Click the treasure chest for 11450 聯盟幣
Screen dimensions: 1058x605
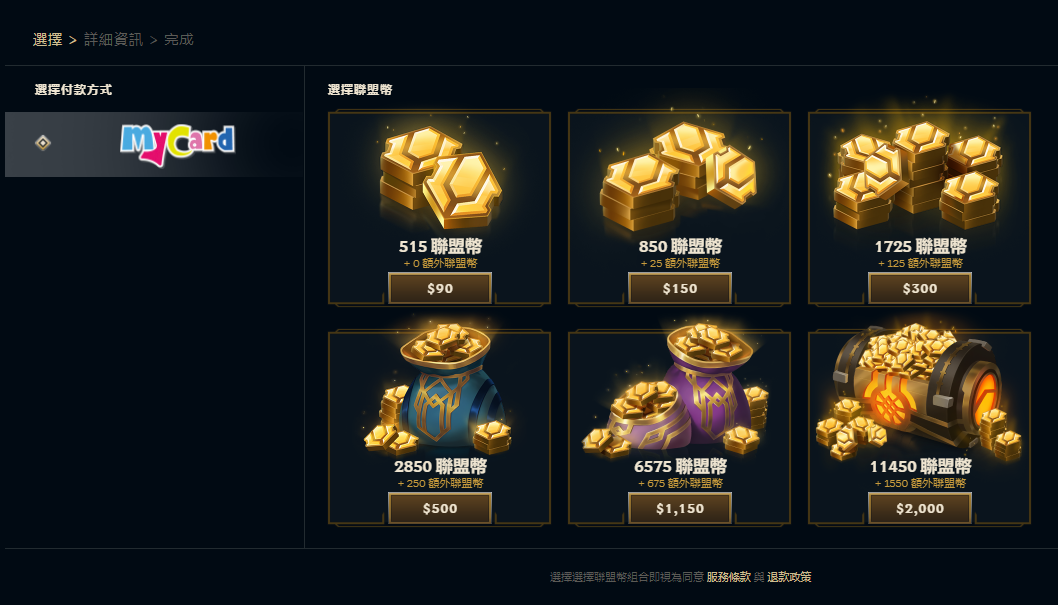918,391
